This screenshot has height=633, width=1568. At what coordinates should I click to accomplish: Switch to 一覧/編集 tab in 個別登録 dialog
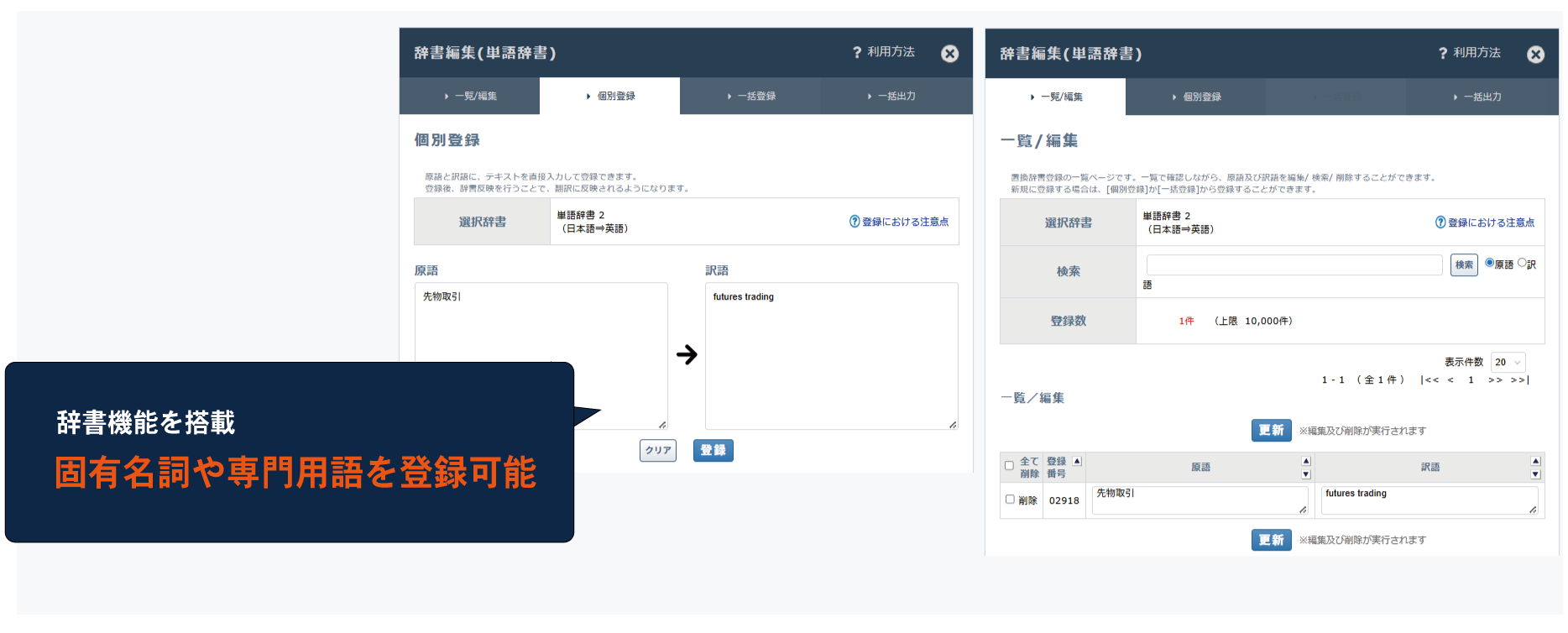470,96
